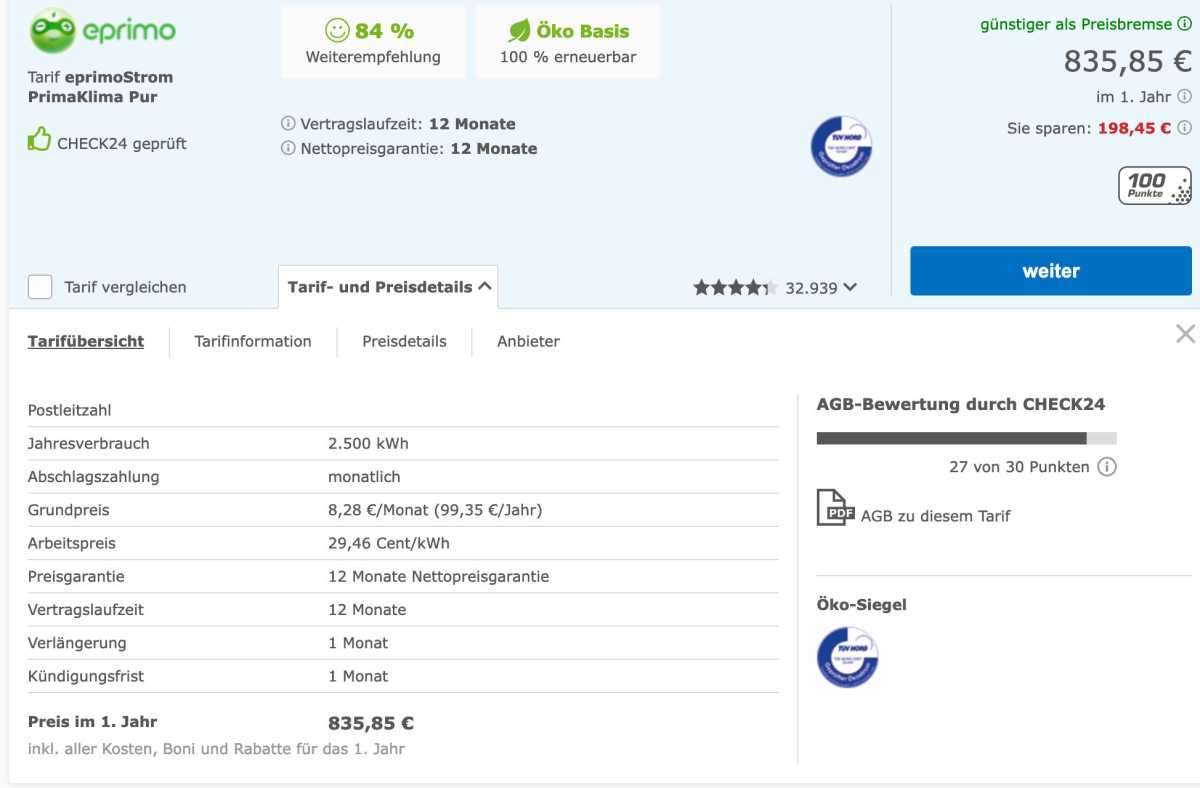
Task: Click the PDF document icon
Action: [835, 508]
